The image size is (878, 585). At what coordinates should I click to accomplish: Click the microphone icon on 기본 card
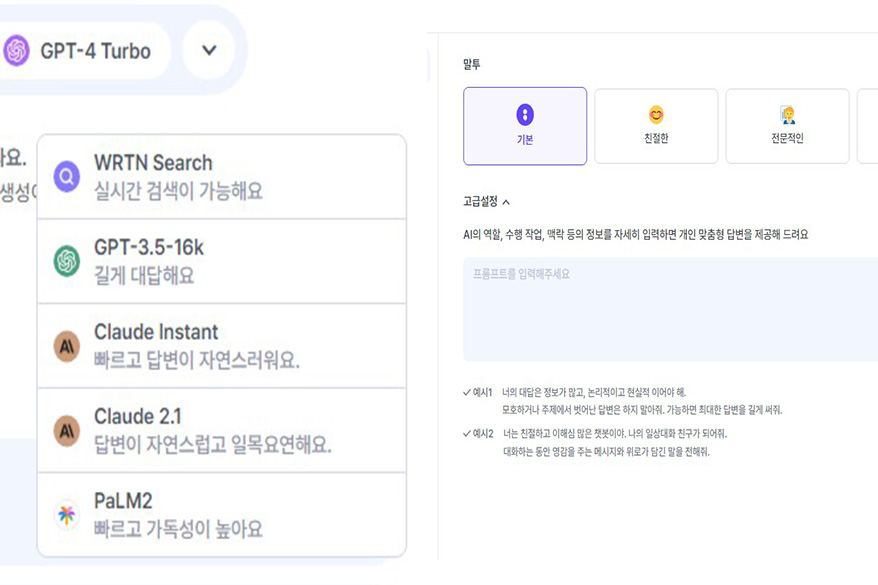526,113
